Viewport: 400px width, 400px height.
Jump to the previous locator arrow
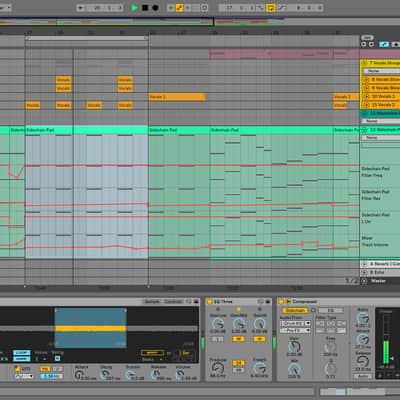(364, 44)
